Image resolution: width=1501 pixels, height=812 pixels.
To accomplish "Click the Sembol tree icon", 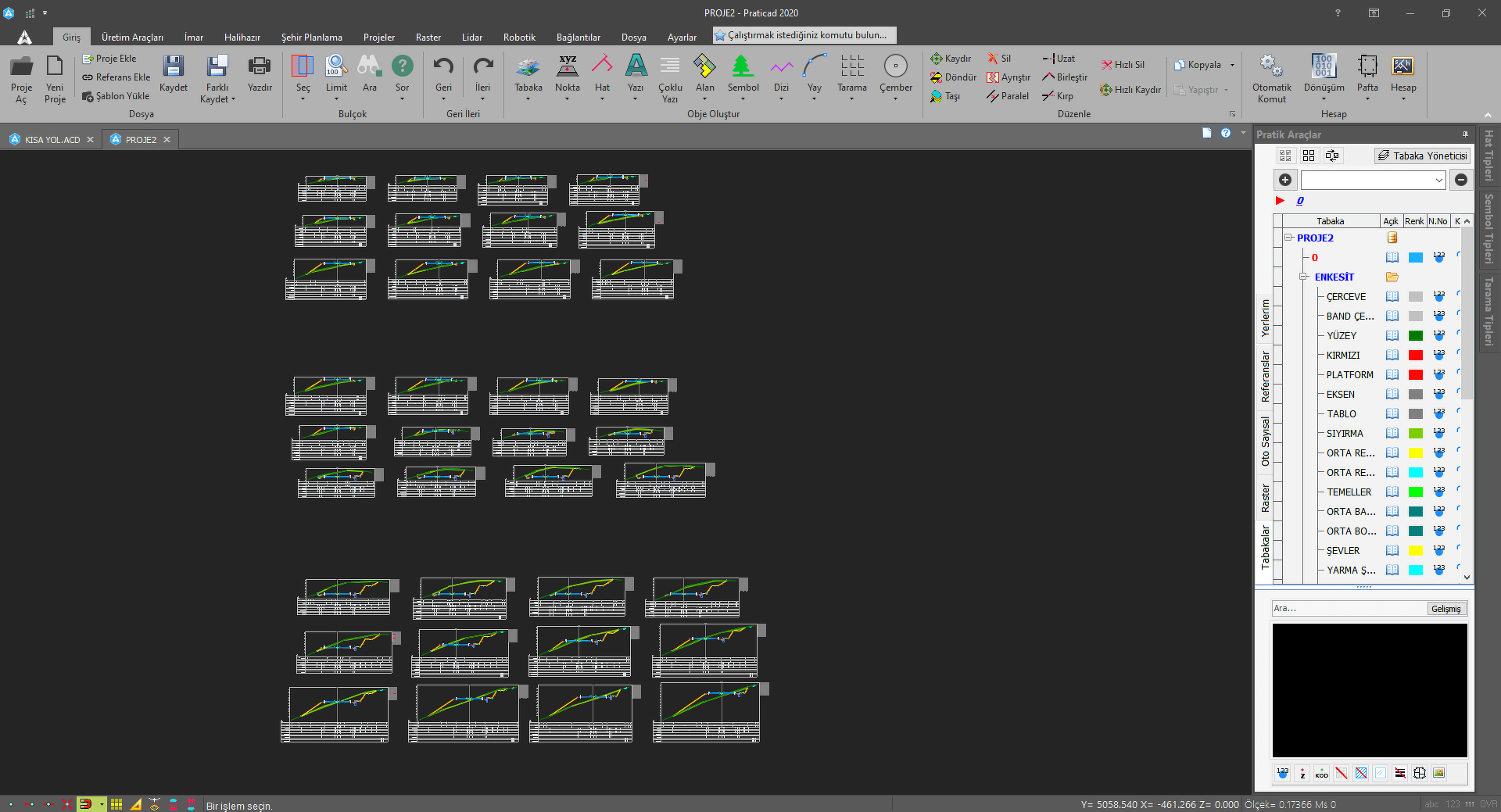I will (742, 68).
